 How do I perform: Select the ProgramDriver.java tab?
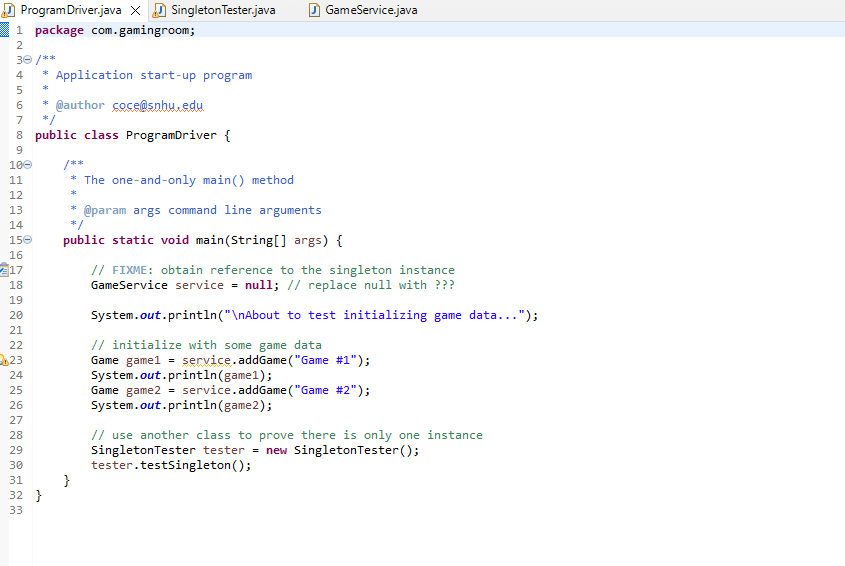coord(71,10)
